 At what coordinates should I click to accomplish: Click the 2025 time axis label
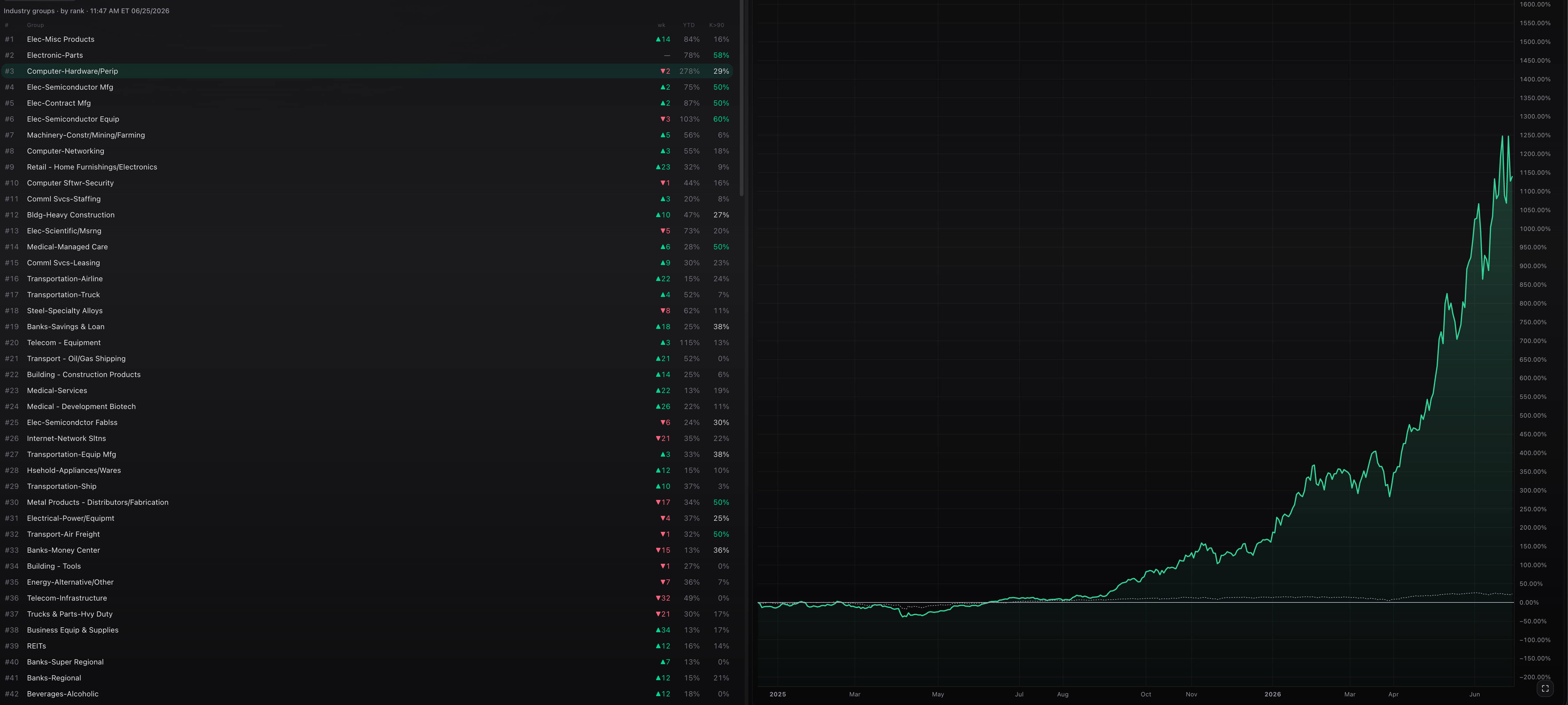click(777, 694)
